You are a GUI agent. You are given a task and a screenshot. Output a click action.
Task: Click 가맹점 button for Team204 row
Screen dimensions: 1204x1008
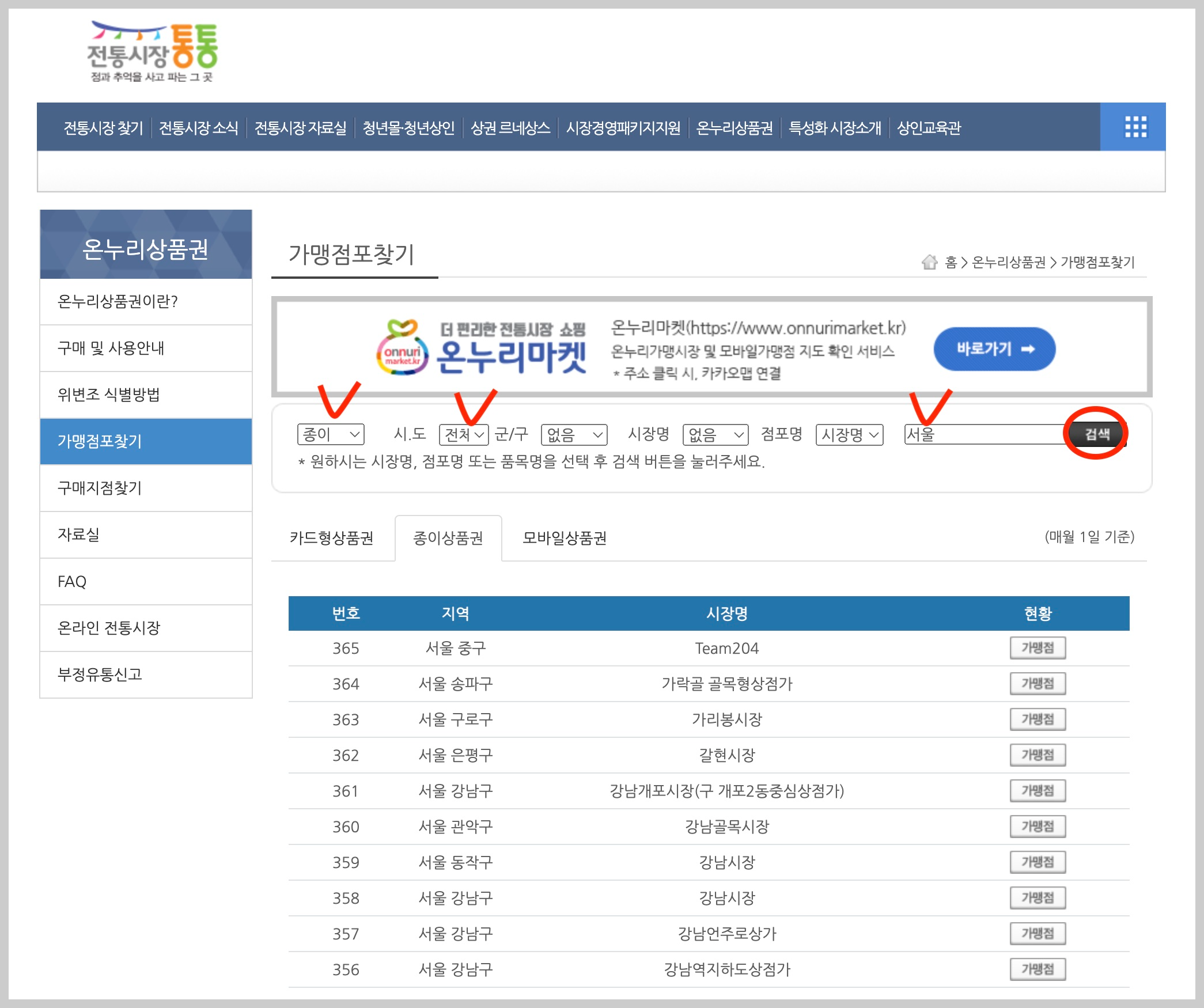click(x=1037, y=648)
